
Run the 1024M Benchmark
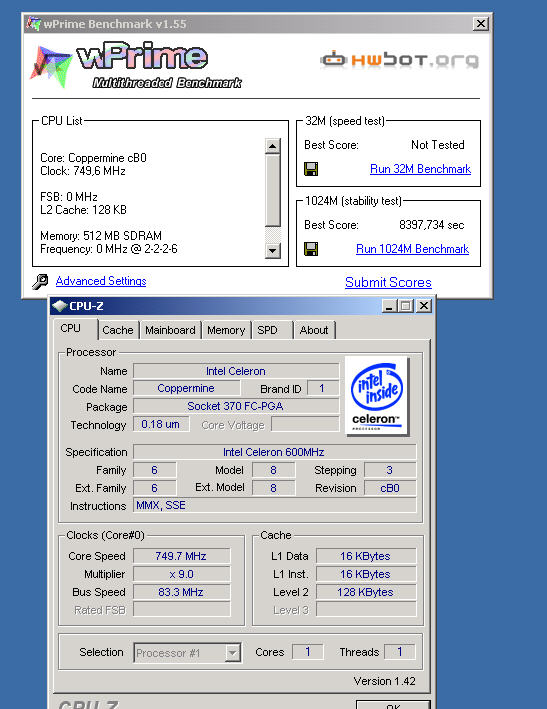pos(412,249)
